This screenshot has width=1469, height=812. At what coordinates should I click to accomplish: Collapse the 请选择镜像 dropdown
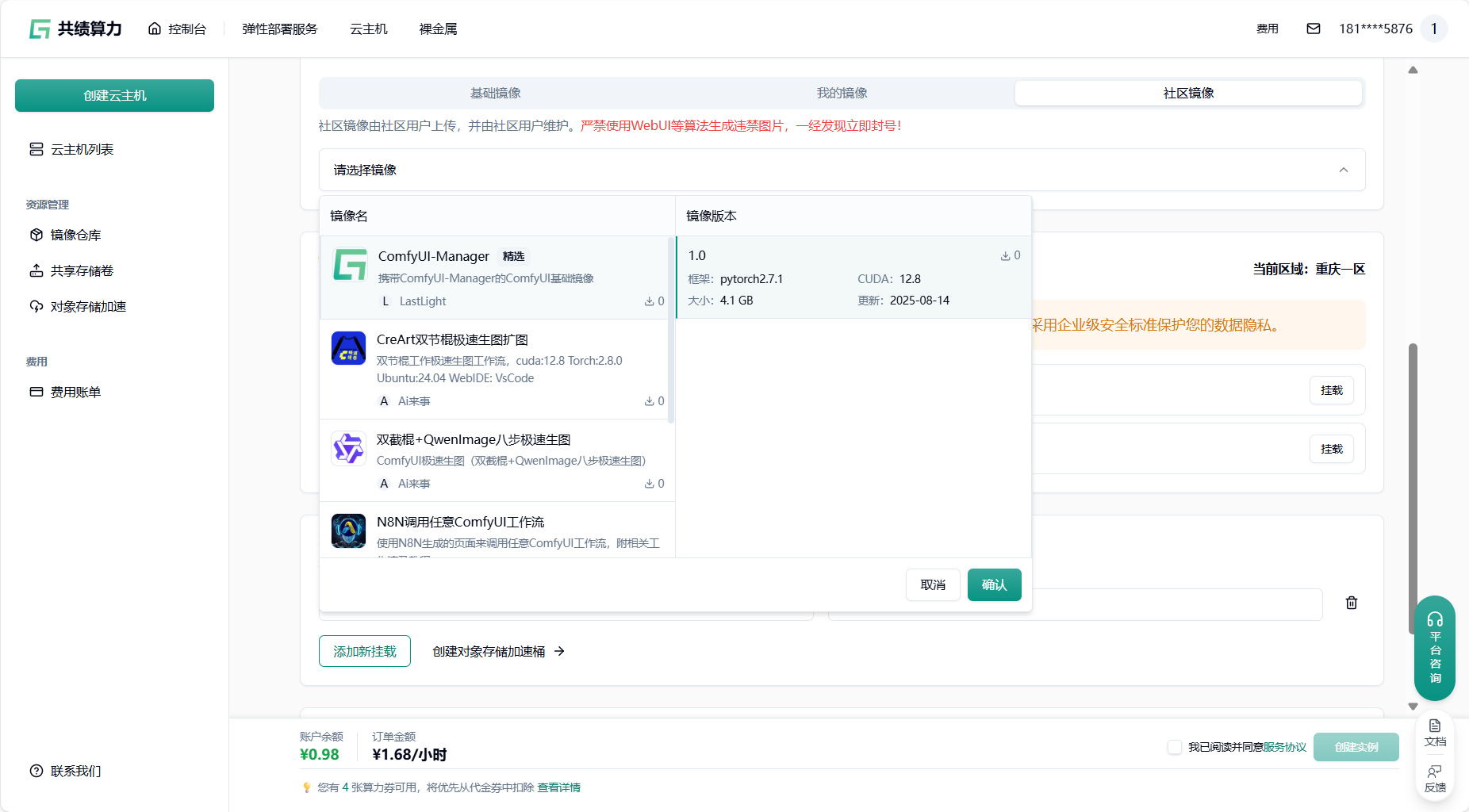coord(842,170)
